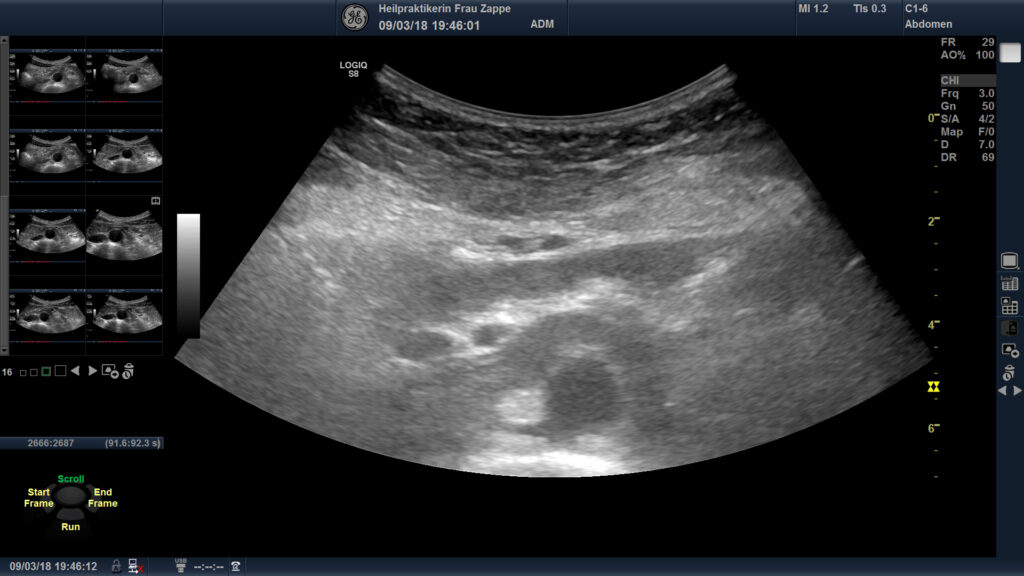Click the monitor display icon in right sidebar

(1009, 261)
